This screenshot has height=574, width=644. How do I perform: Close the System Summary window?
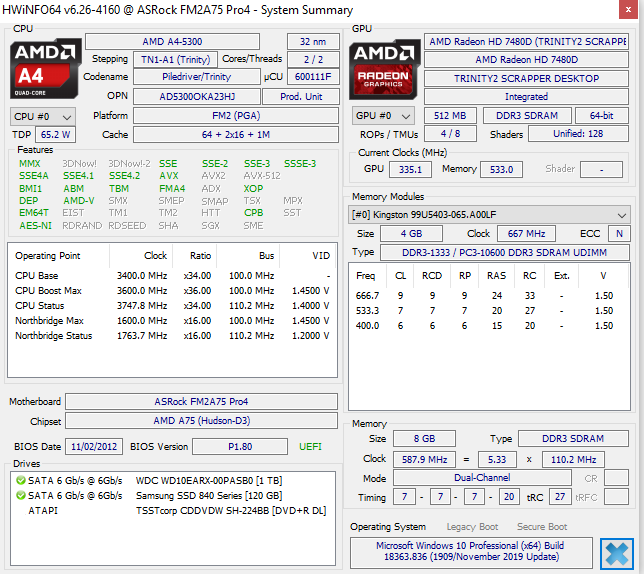(628, 9)
